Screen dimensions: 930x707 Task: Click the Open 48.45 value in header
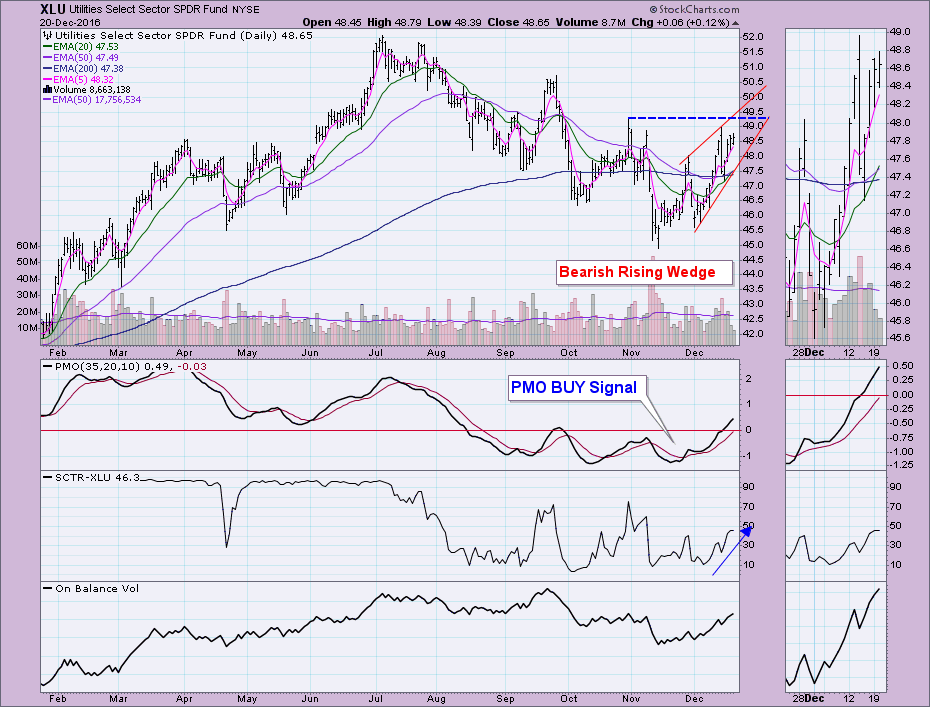[x=330, y=23]
